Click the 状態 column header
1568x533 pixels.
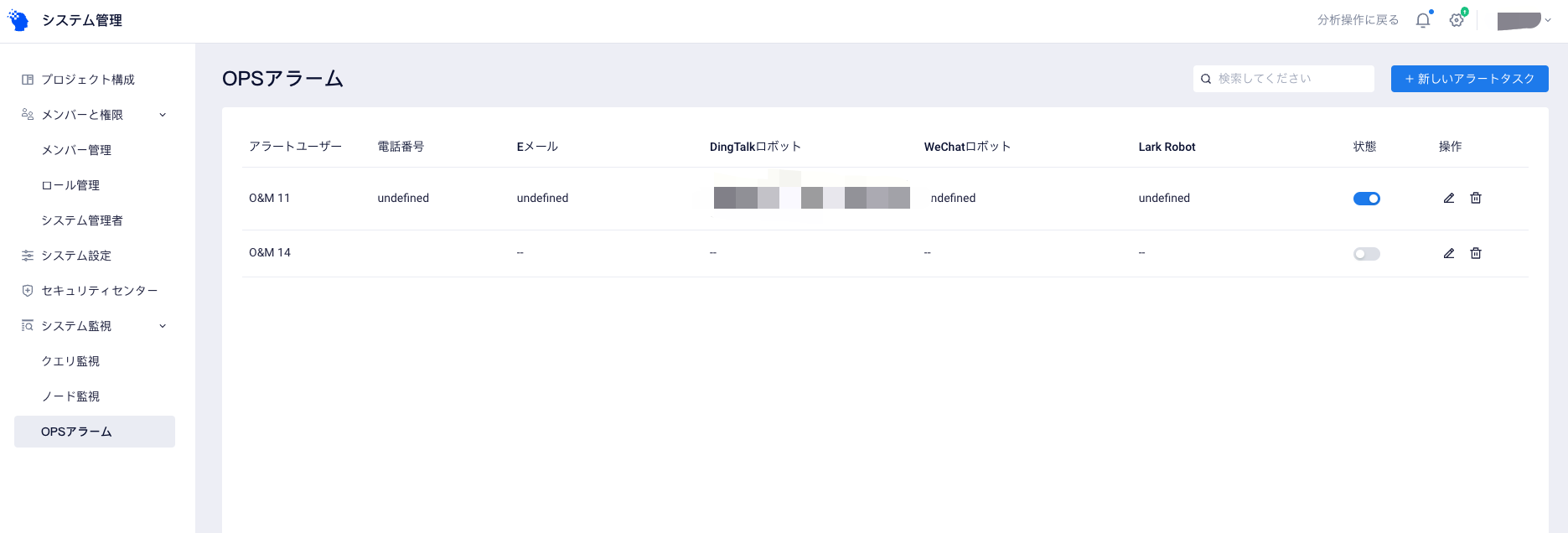(1364, 147)
